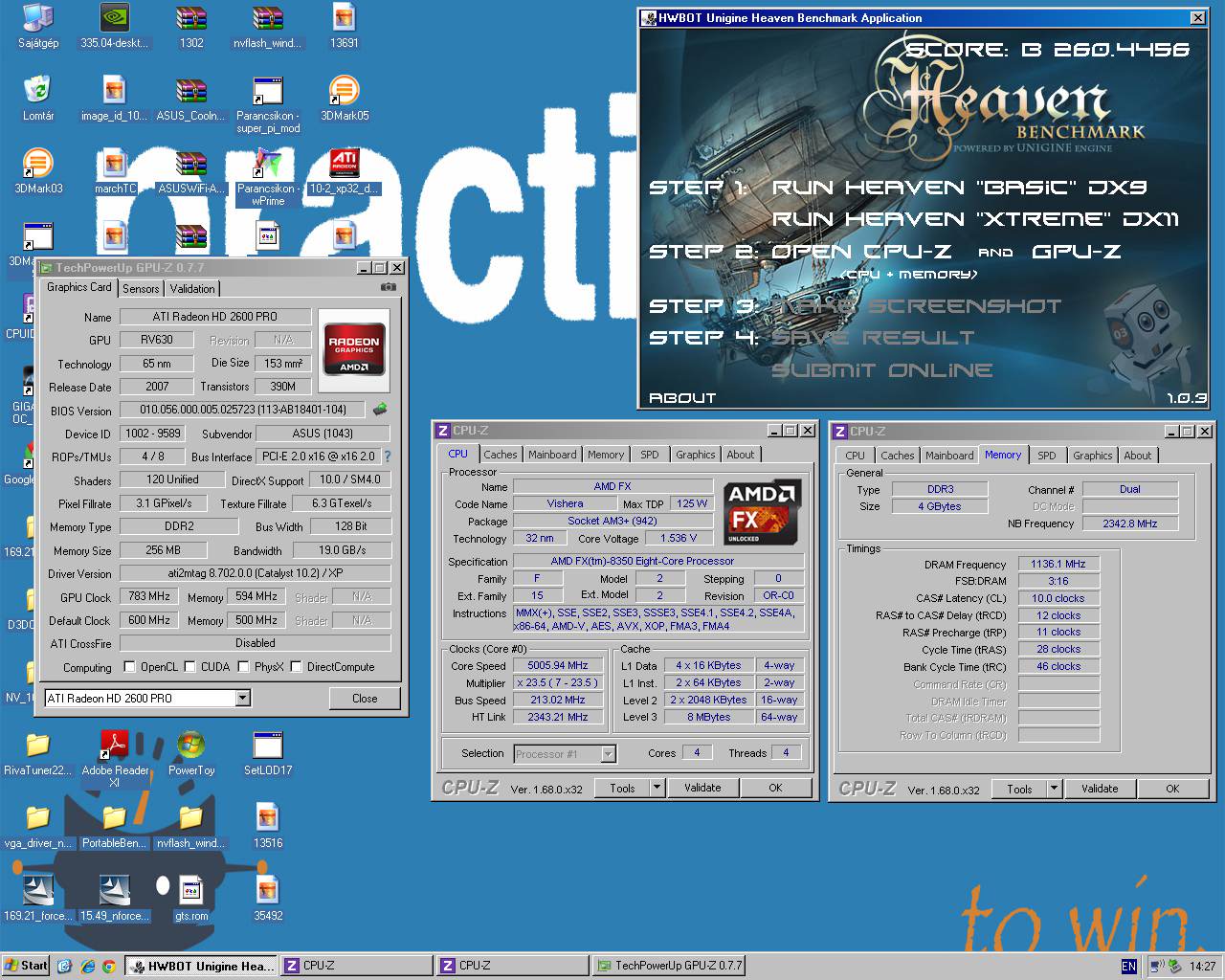Screen dimensions: 1225x980
Task: Launch Adobe Reader XI
Action: pos(115,759)
